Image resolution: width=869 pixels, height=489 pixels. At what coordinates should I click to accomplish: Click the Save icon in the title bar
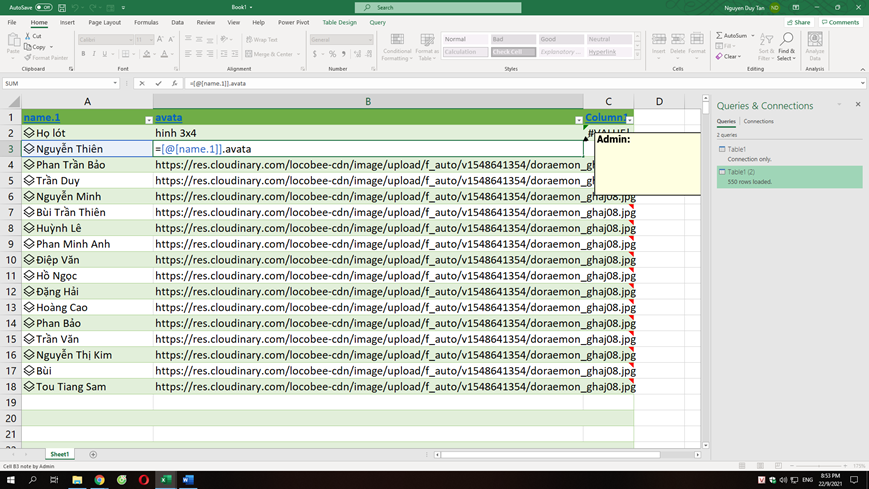point(62,8)
